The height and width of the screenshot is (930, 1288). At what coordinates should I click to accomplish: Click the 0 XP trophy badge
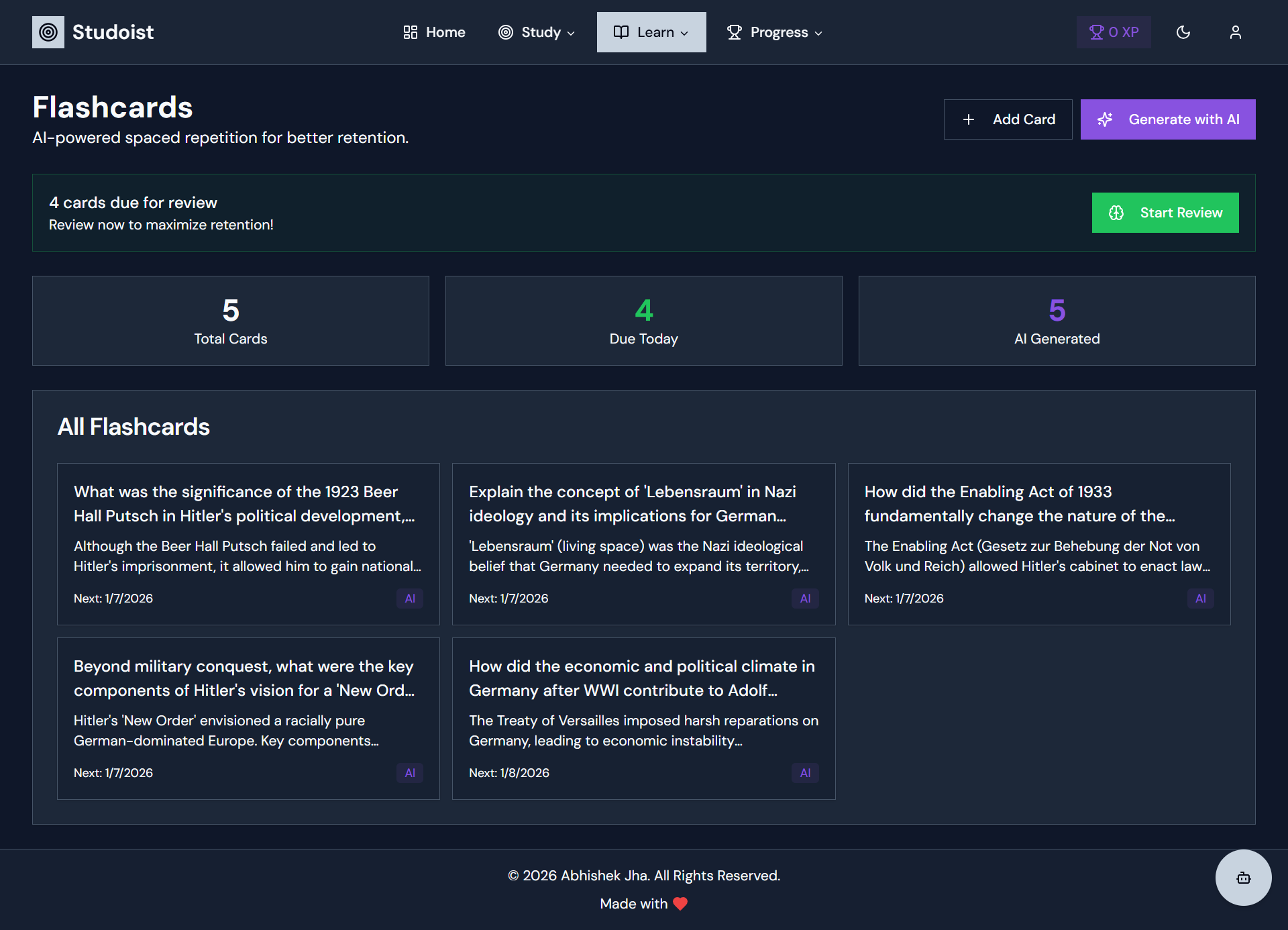pyautogui.click(x=1113, y=32)
